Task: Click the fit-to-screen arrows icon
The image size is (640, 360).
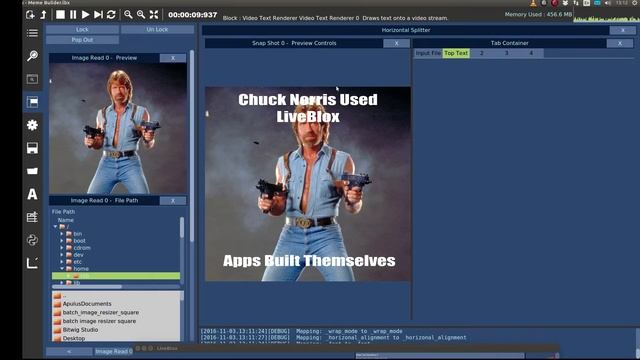Action: [x=154, y=15]
